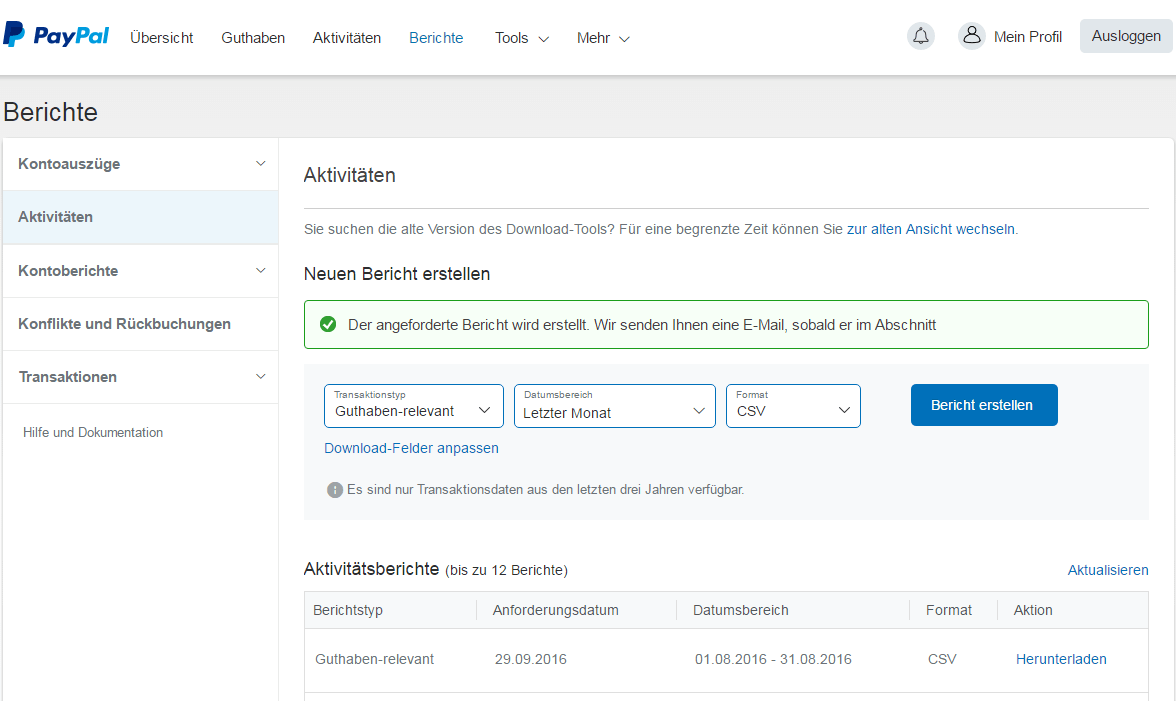Select the Berichte navigation item
The height and width of the screenshot is (701, 1176).
(436, 37)
